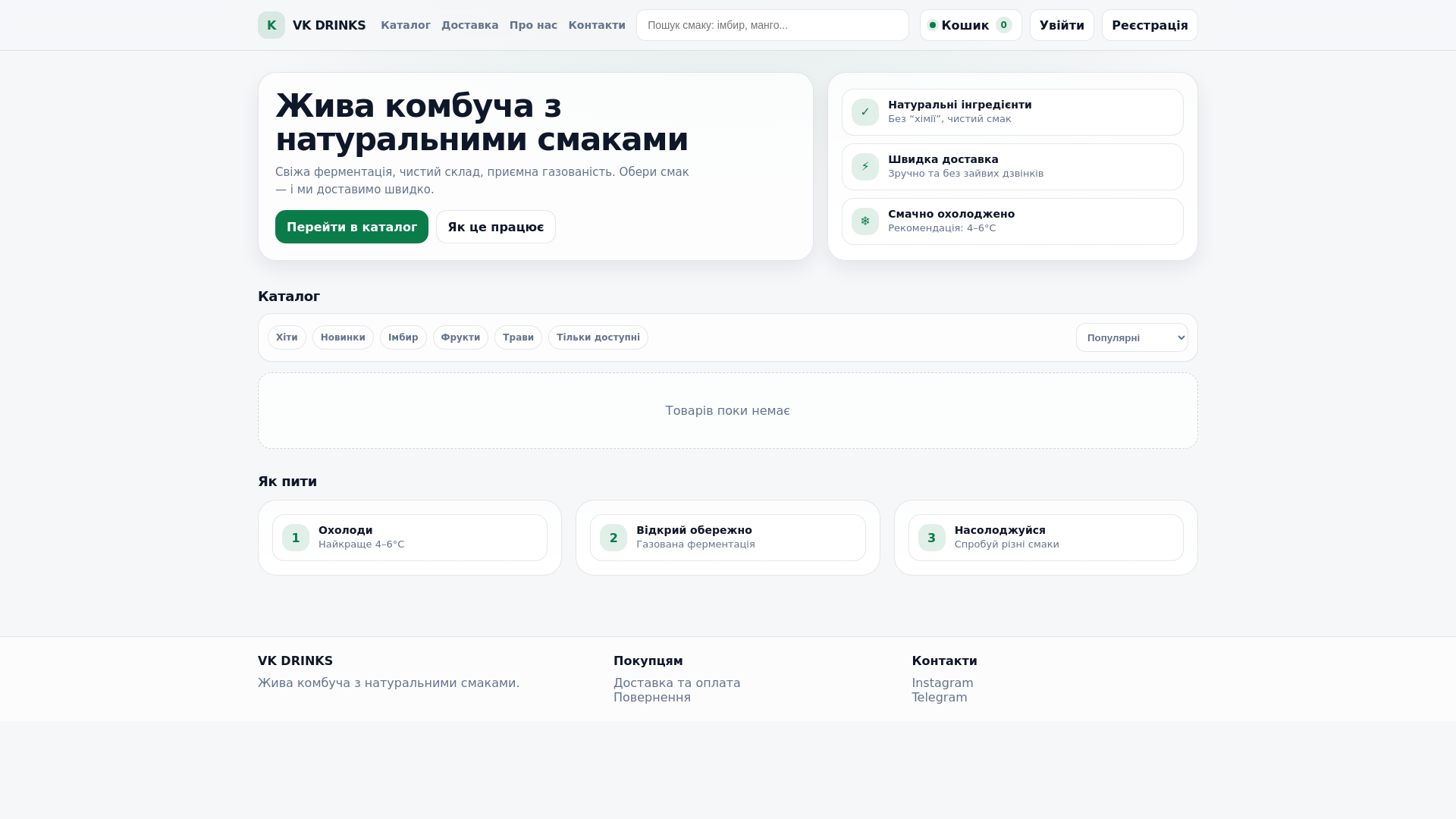Click the VK DRINKS logo K icon
This screenshot has width=1456, height=819.
(x=271, y=25)
